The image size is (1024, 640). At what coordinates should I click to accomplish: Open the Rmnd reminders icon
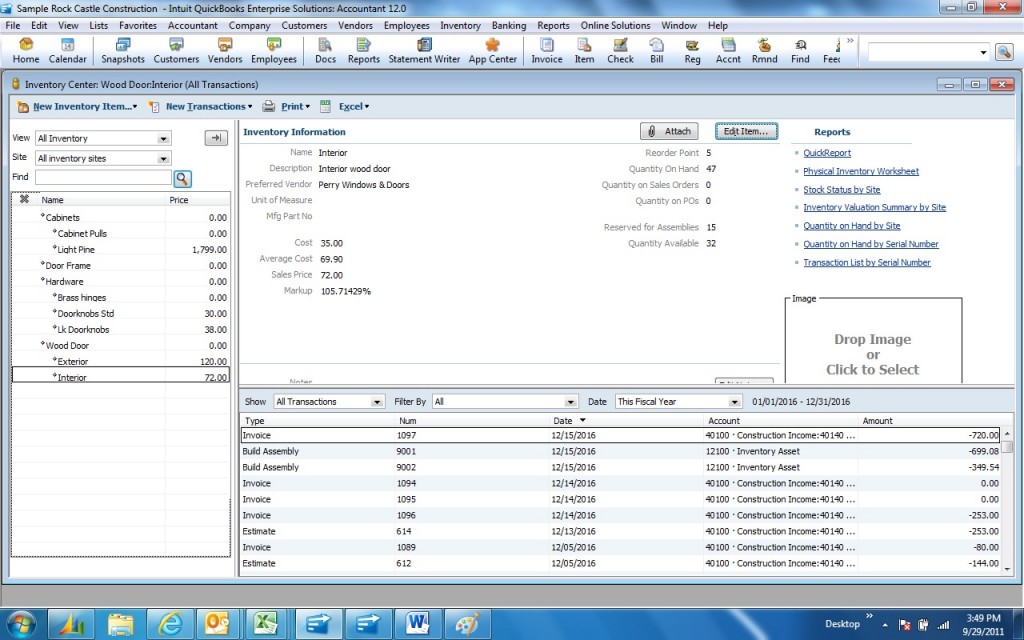pos(764,50)
